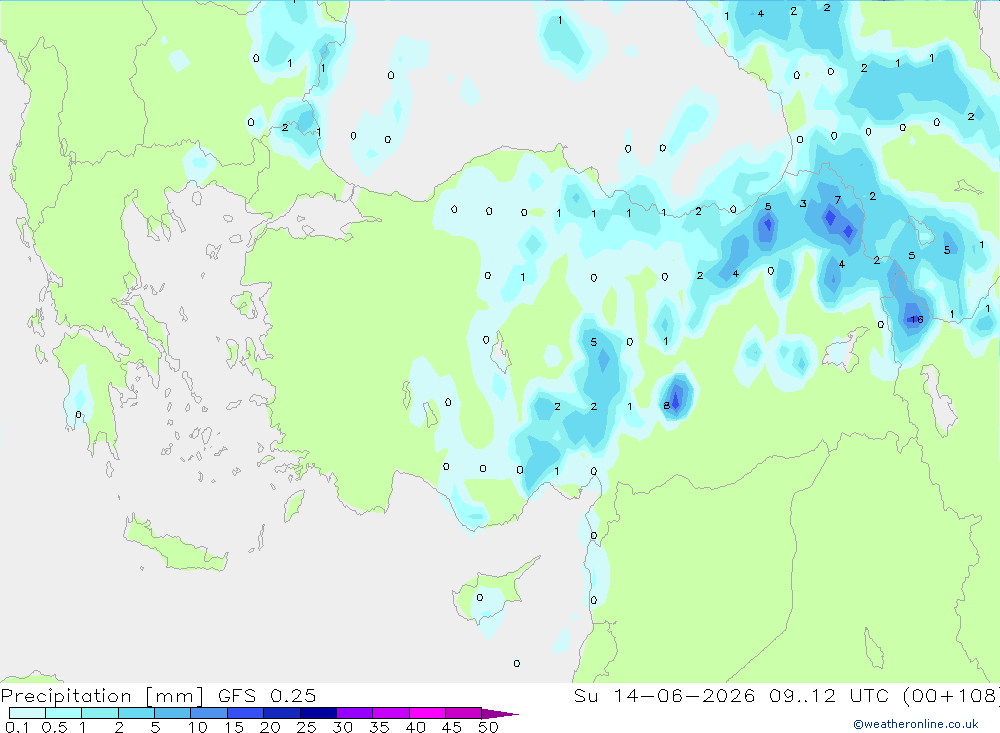Click the date 'Su 14-06-2026'

pos(664,696)
